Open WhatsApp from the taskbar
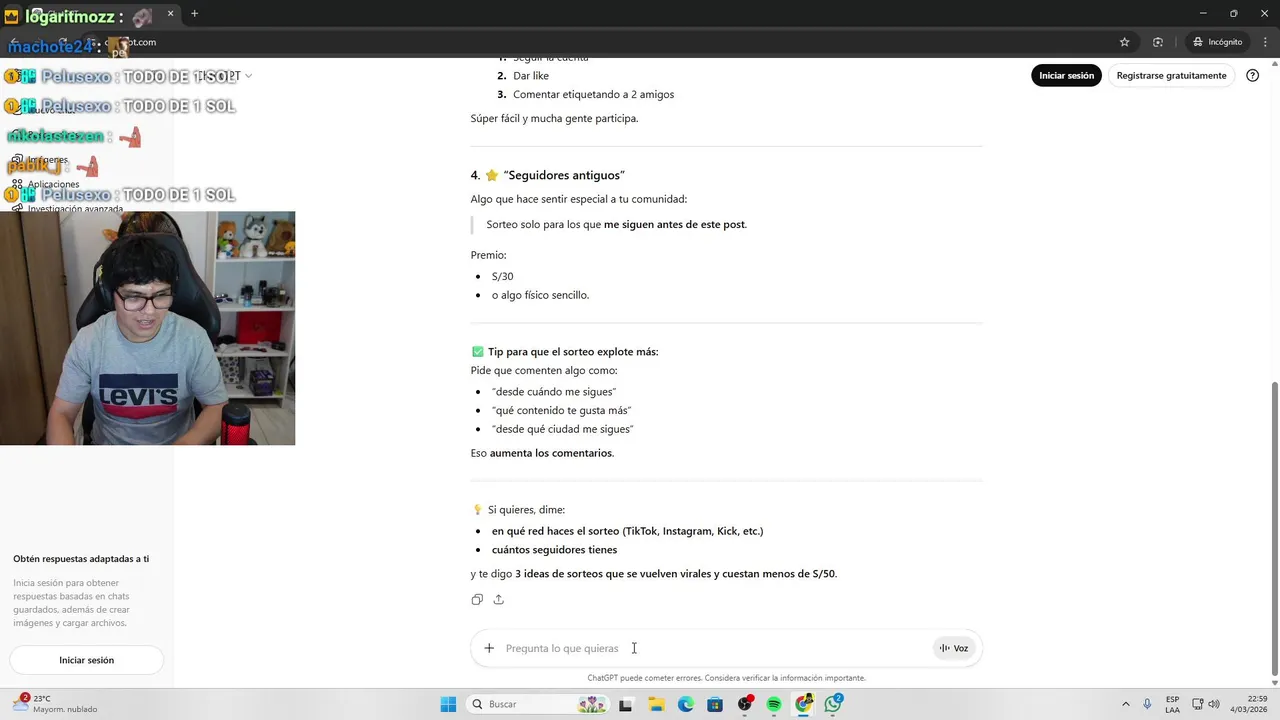Screen dimensions: 1280x720 click(x=833, y=704)
